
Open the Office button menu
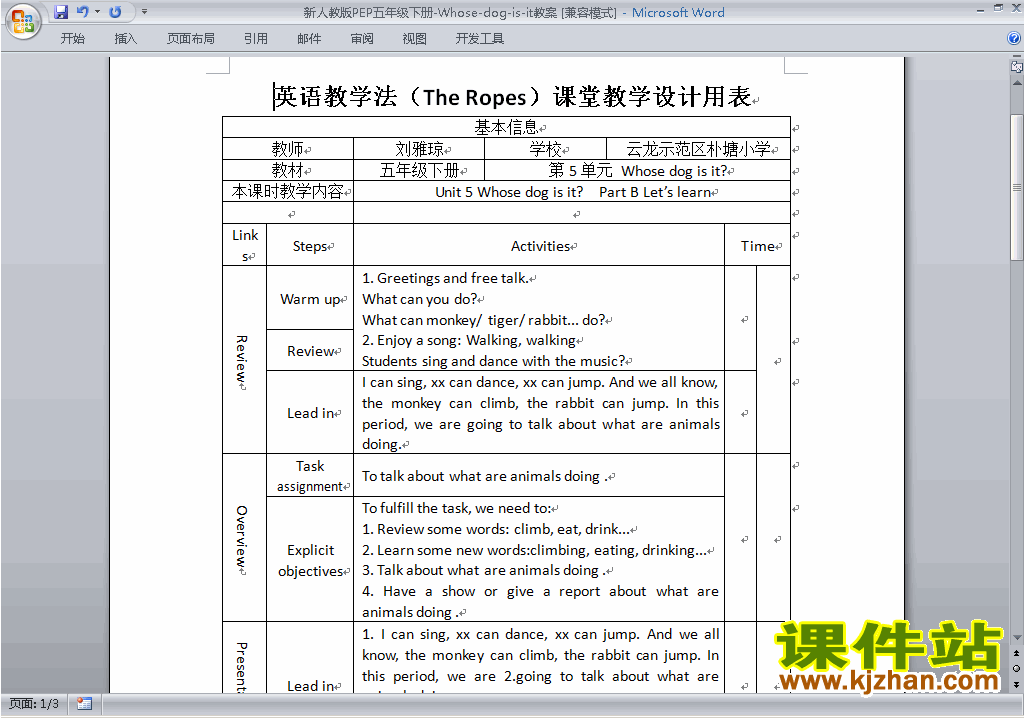coord(23,22)
